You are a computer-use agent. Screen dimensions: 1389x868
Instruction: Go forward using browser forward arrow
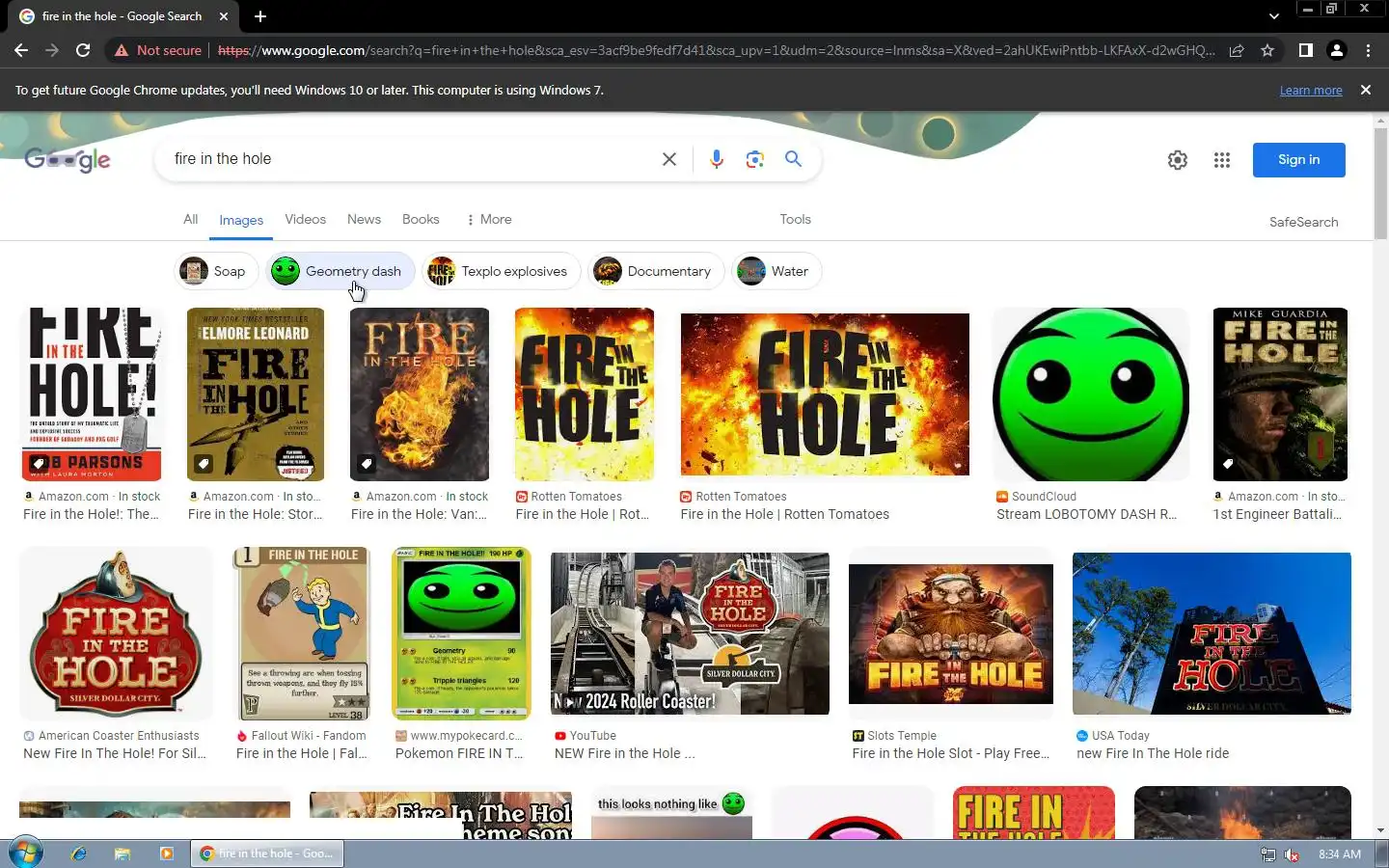[52, 50]
